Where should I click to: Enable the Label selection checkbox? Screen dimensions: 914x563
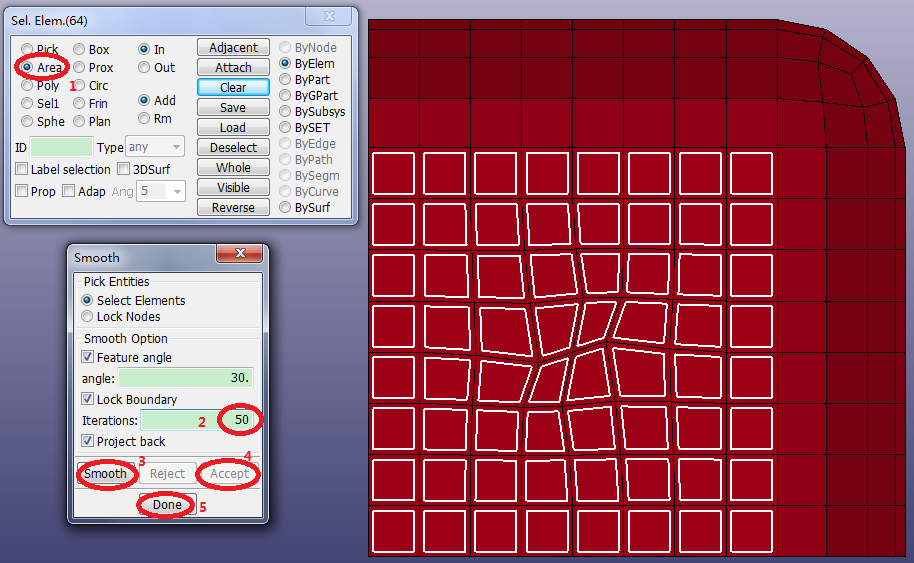pyautogui.click(x=22, y=170)
